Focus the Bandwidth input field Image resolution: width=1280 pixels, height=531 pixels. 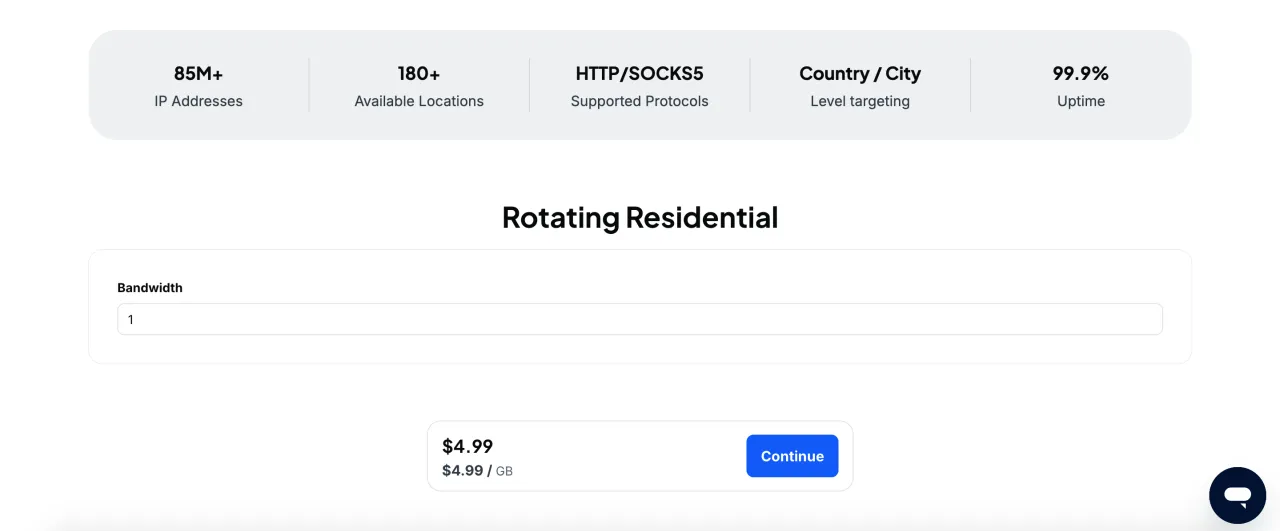pos(640,319)
